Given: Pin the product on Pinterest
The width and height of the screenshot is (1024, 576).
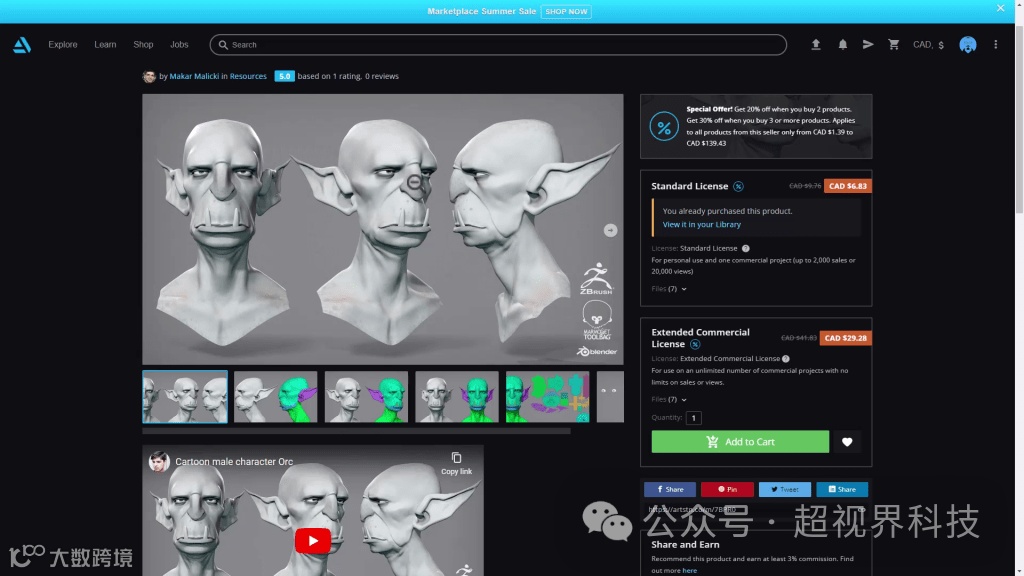Looking at the screenshot, I should tap(727, 489).
